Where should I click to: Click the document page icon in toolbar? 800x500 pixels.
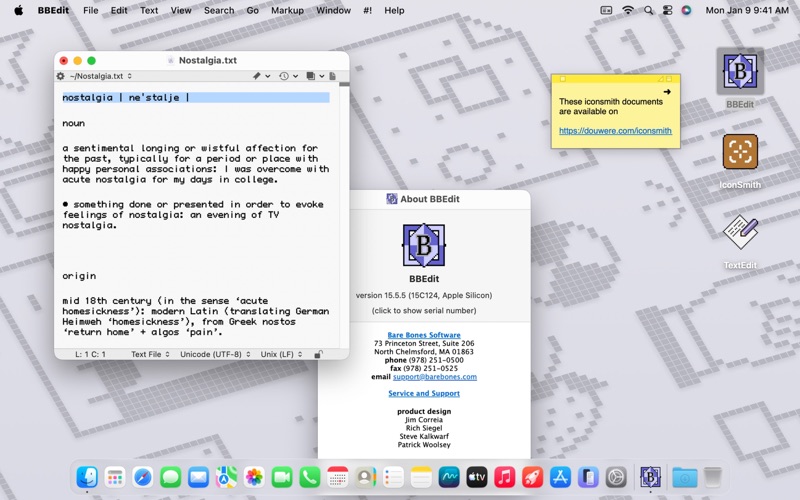[333, 76]
